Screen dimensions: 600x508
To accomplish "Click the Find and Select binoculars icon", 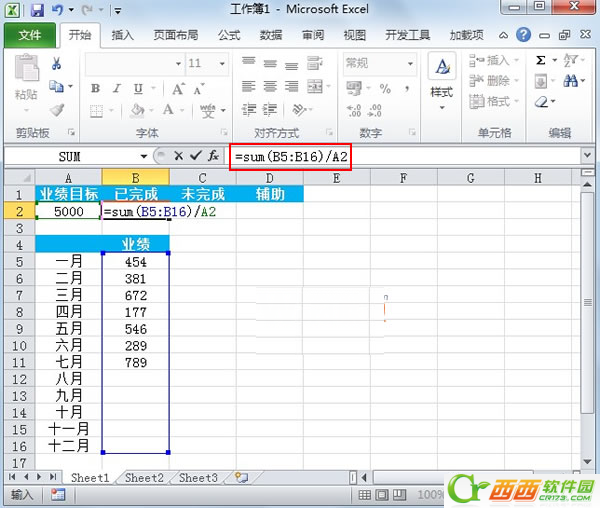I will 570,81.
